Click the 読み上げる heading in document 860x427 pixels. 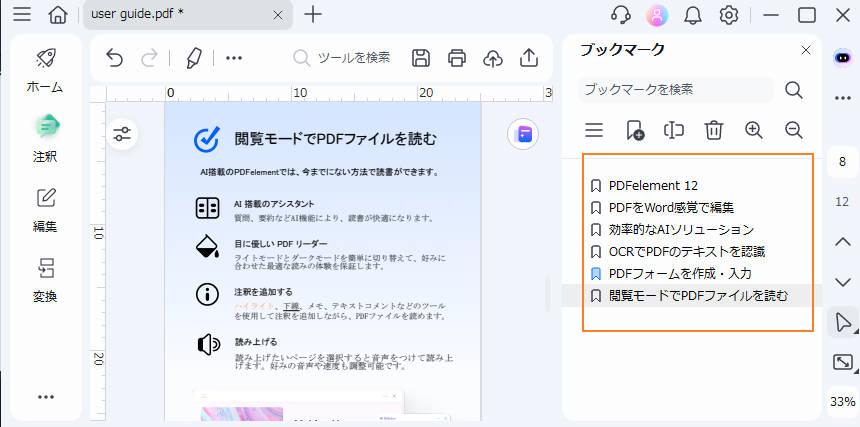coord(254,341)
